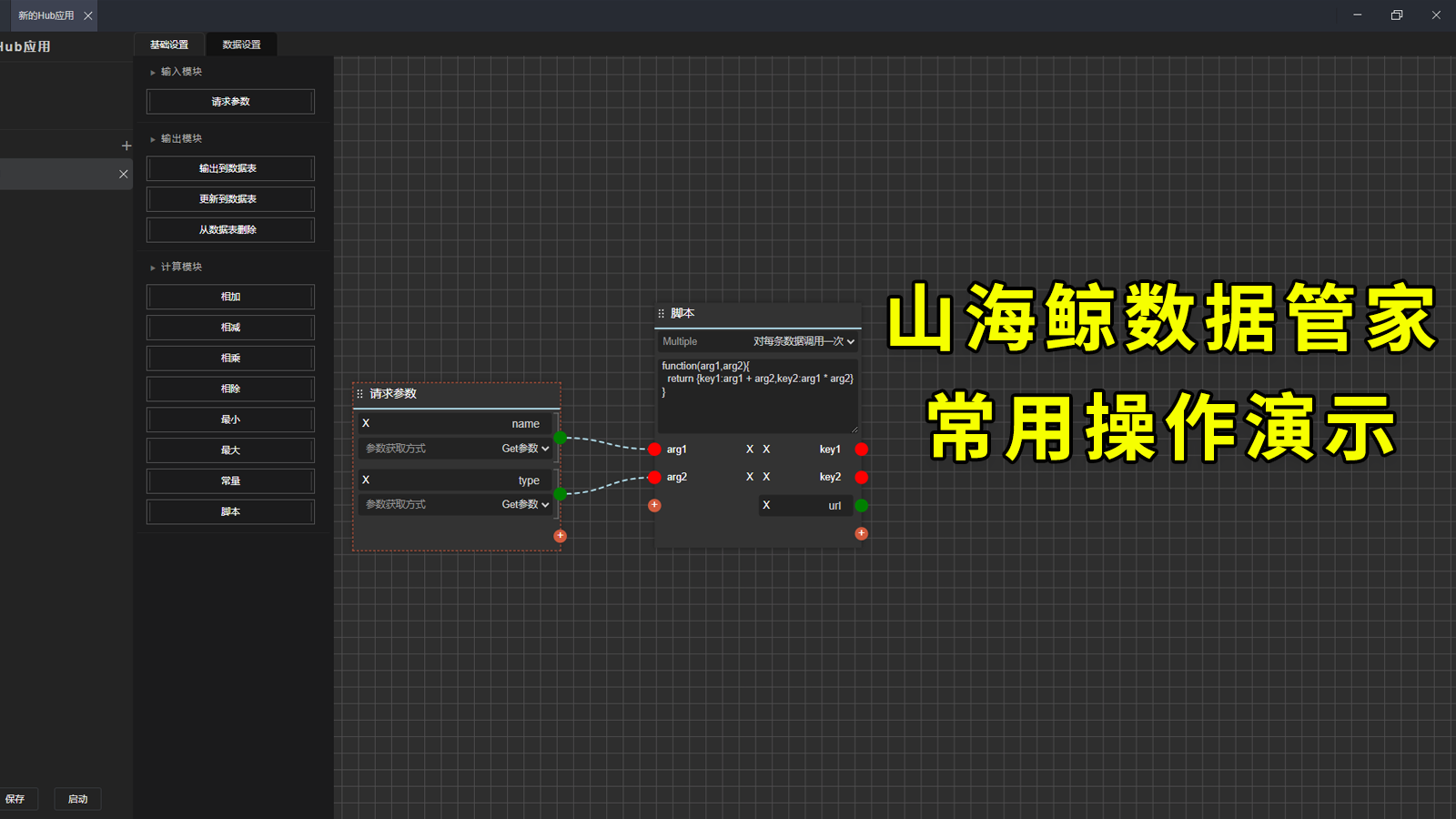Click the green output port of type

561,493
